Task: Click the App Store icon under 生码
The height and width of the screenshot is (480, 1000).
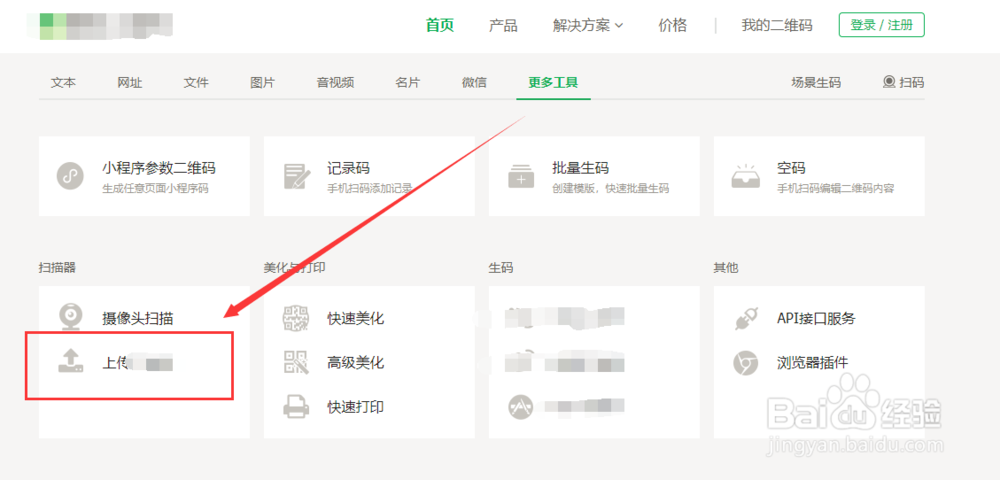Action: click(520, 407)
